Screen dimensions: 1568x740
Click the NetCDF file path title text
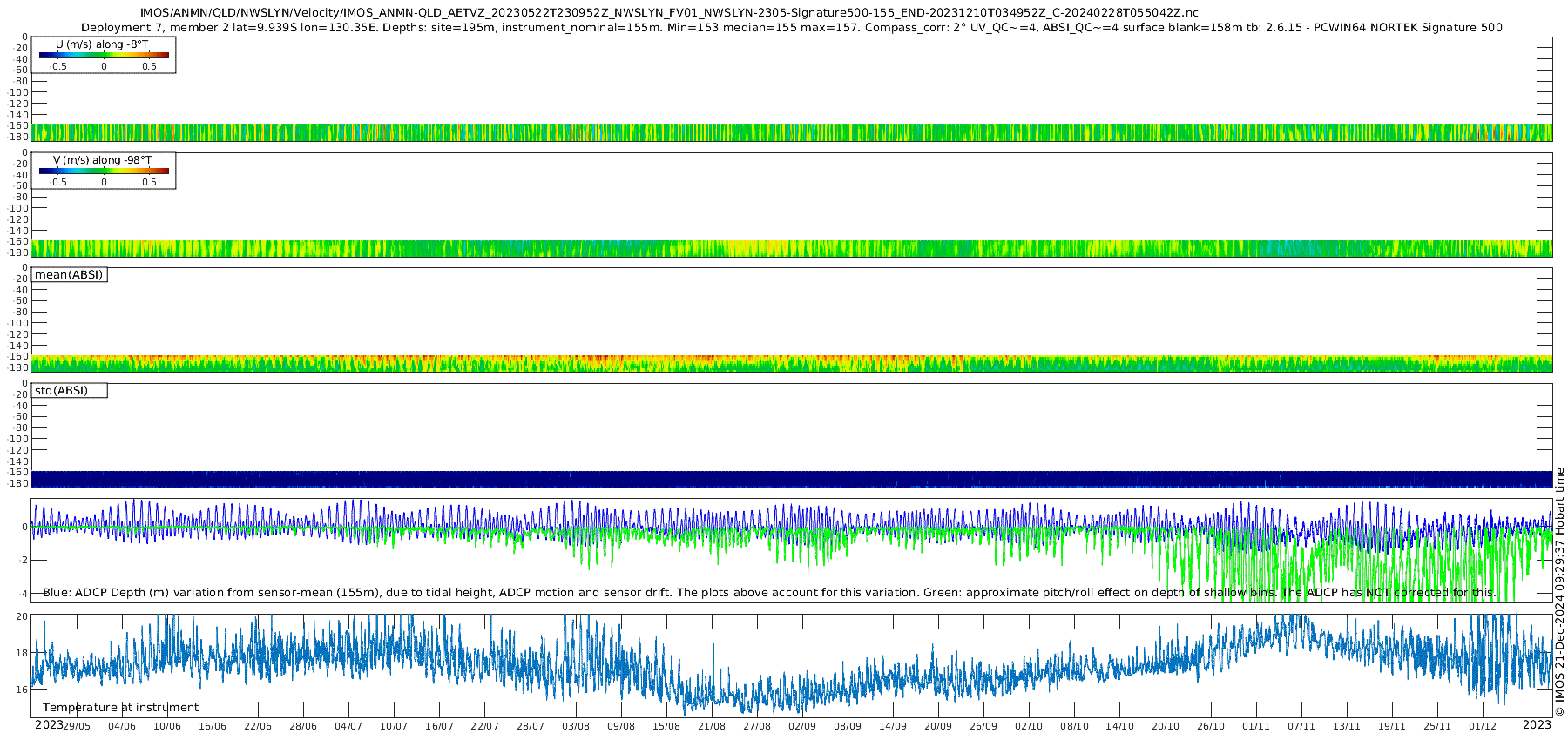point(669,12)
